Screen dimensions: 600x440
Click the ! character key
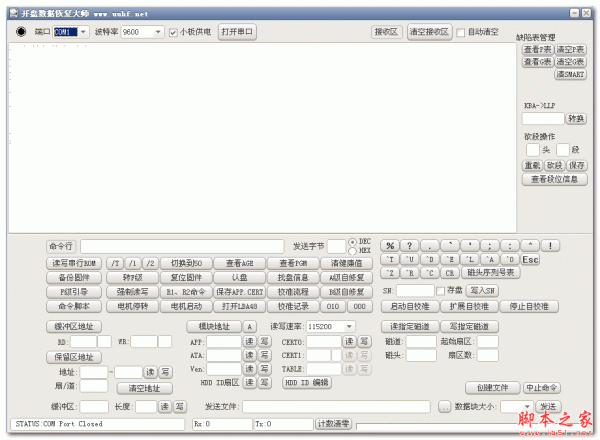pyautogui.click(x=550, y=246)
